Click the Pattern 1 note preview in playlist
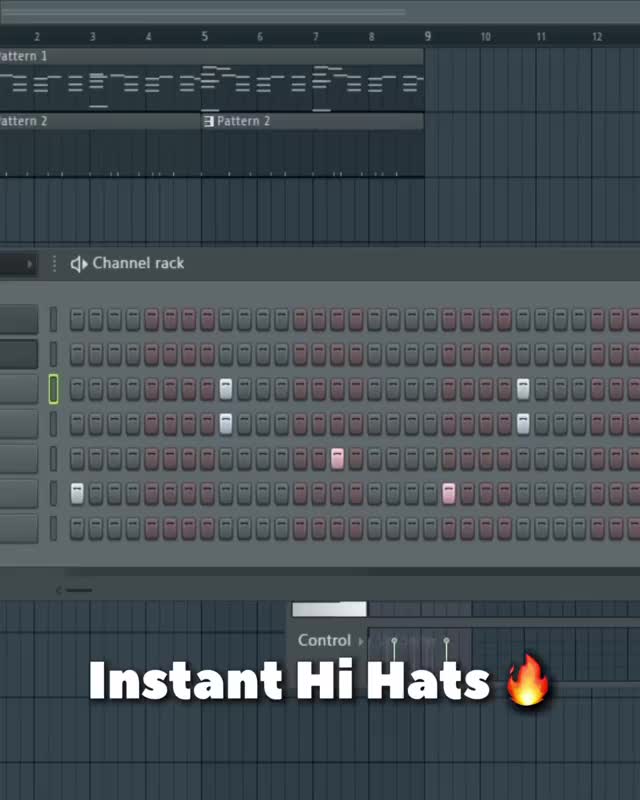640x800 pixels. (211, 88)
